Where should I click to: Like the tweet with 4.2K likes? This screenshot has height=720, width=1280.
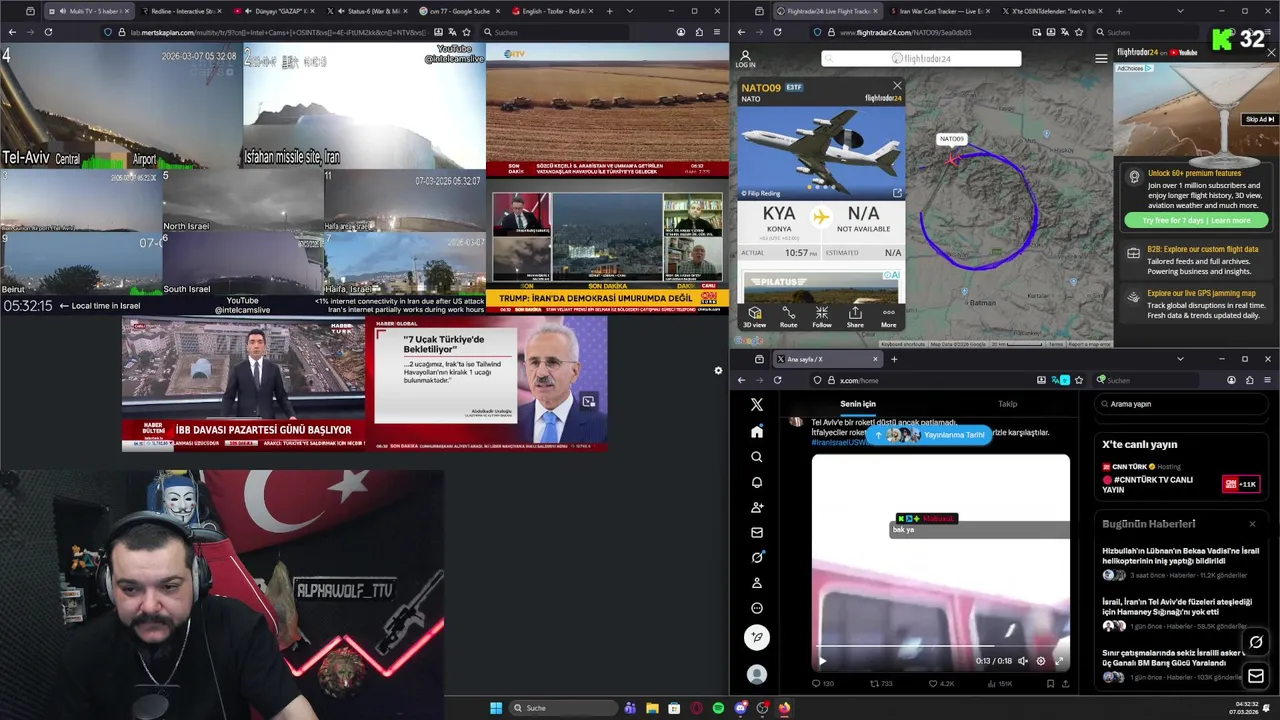click(941, 684)
